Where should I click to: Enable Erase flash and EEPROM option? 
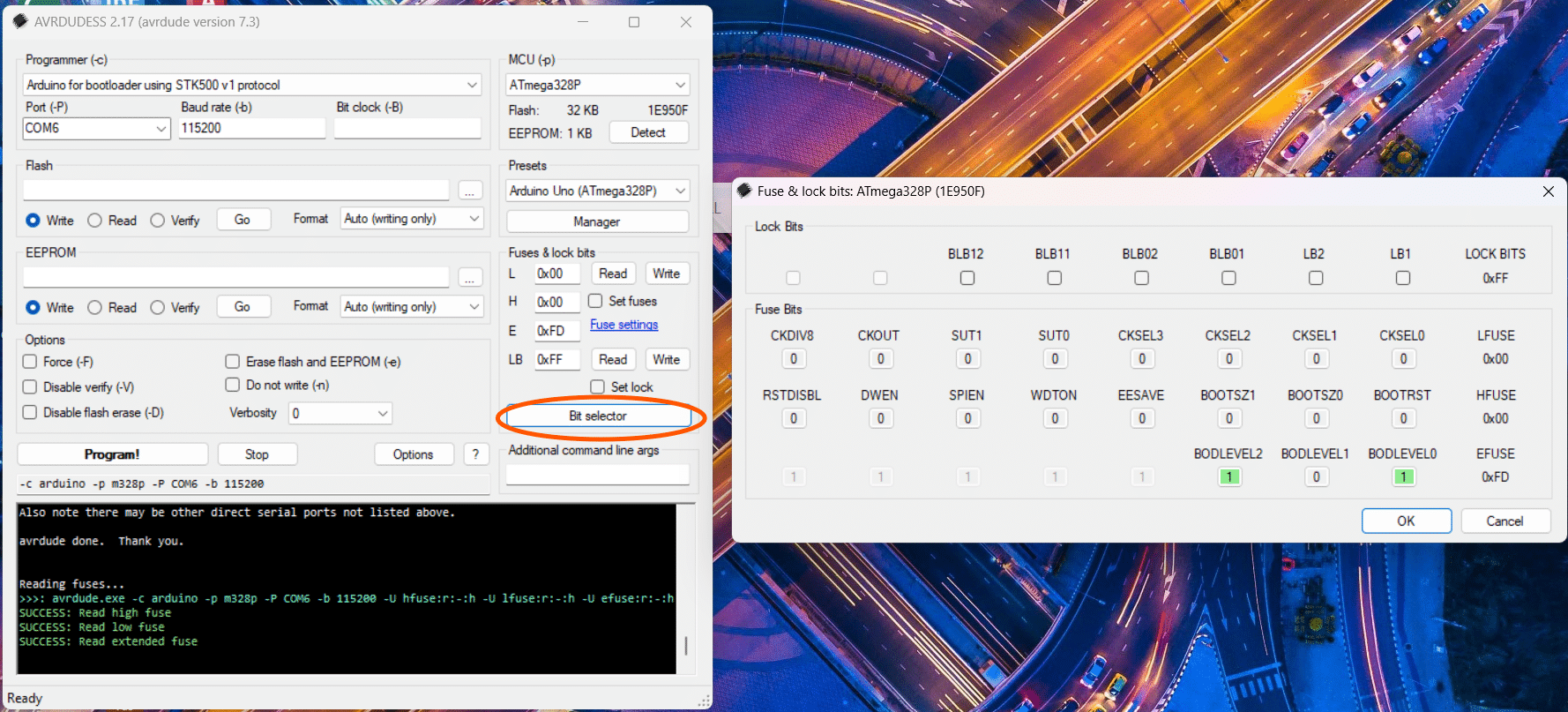coord(233,362)
